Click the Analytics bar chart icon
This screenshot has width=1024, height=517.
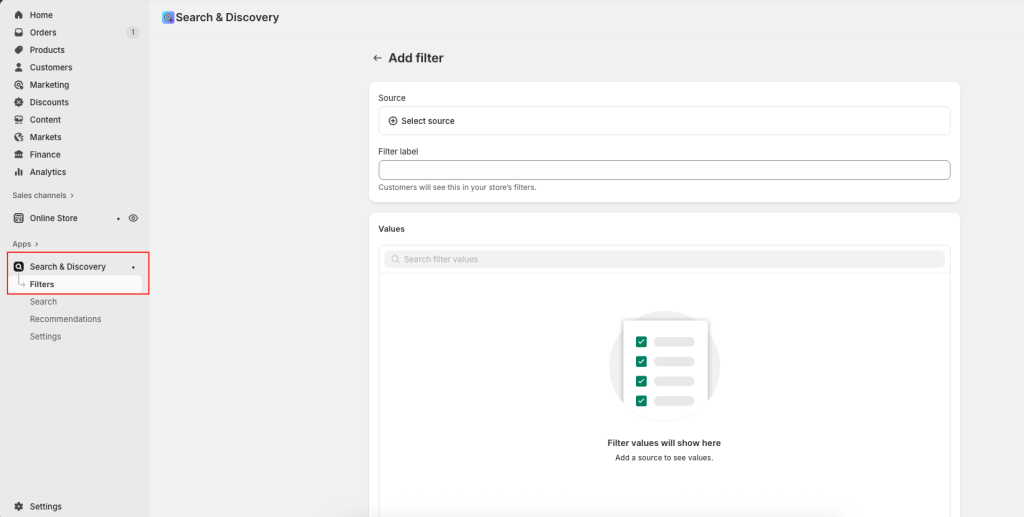point(18,172)
